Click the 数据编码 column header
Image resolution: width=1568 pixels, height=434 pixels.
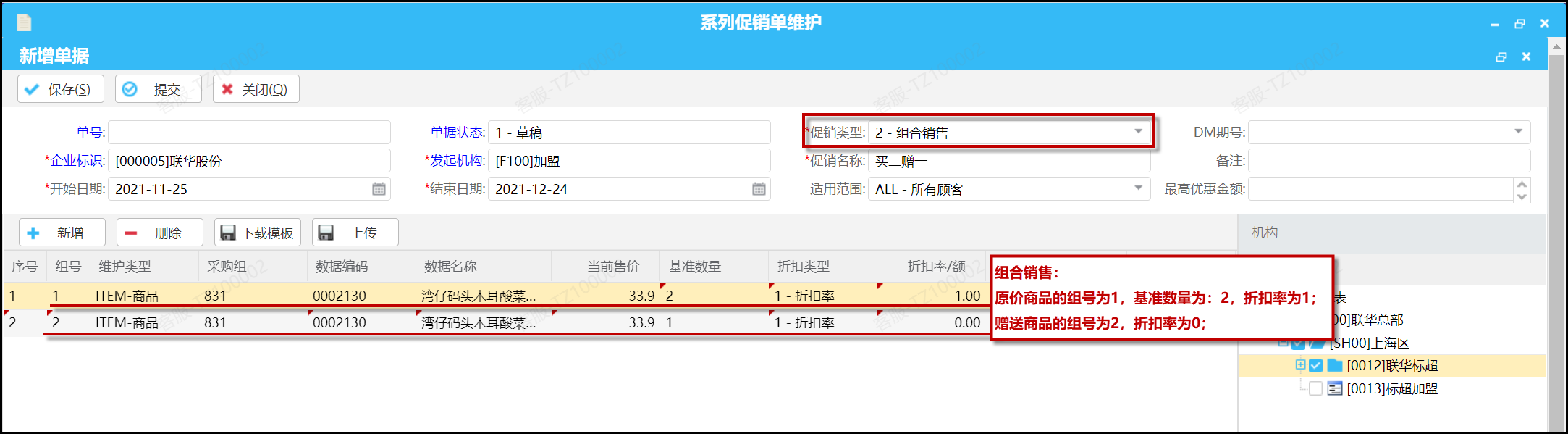coord(342,267)
